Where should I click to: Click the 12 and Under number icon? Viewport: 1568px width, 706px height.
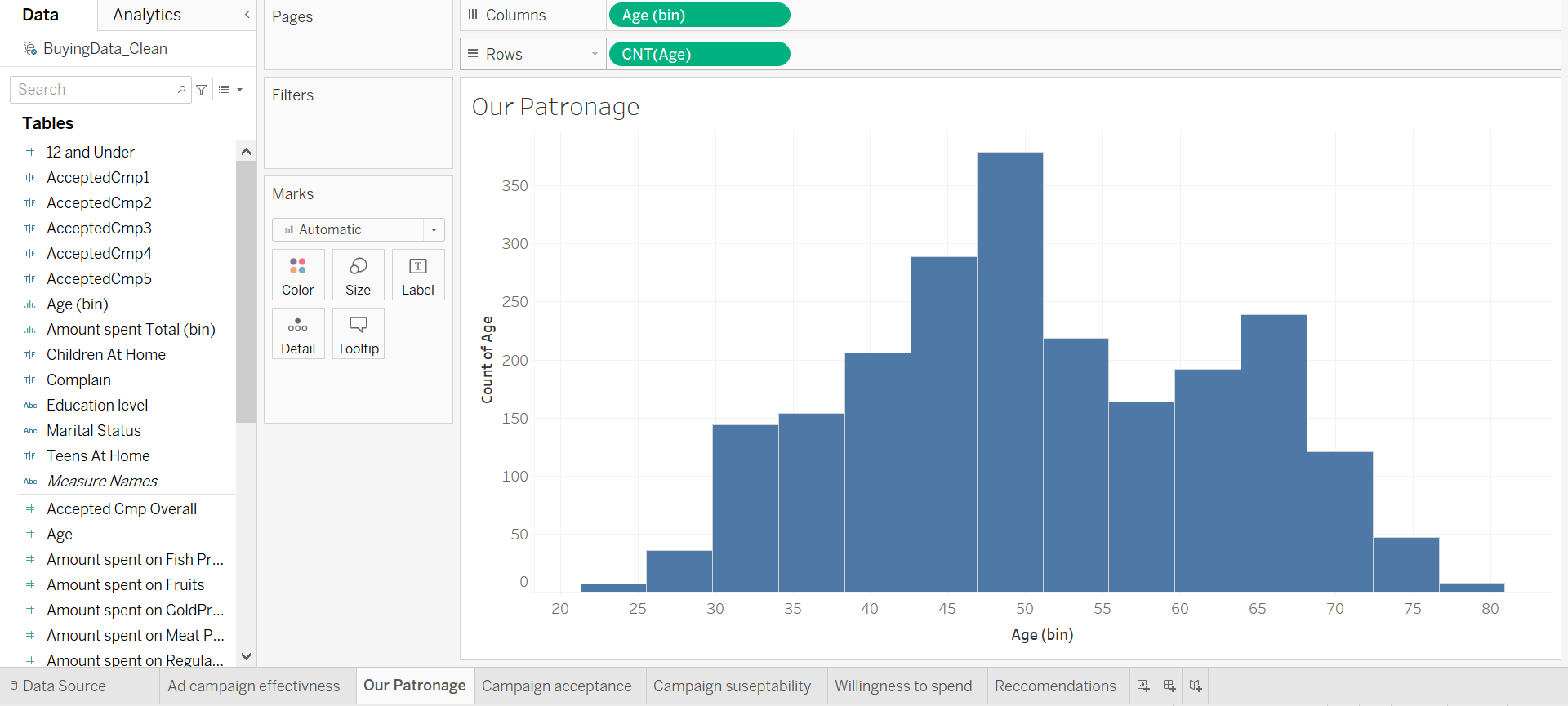30,153
